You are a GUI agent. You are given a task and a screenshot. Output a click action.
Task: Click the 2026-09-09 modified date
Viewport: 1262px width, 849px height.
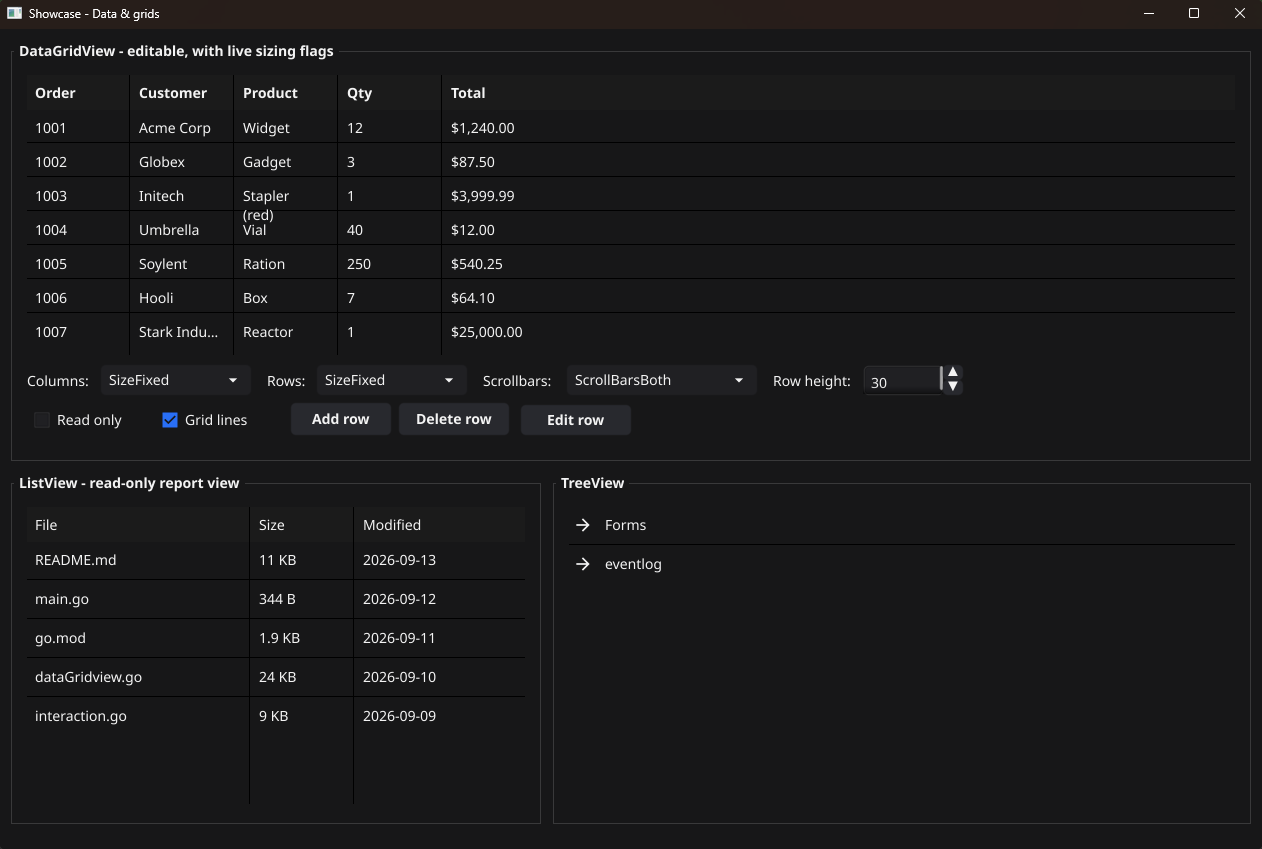point(440,716)
